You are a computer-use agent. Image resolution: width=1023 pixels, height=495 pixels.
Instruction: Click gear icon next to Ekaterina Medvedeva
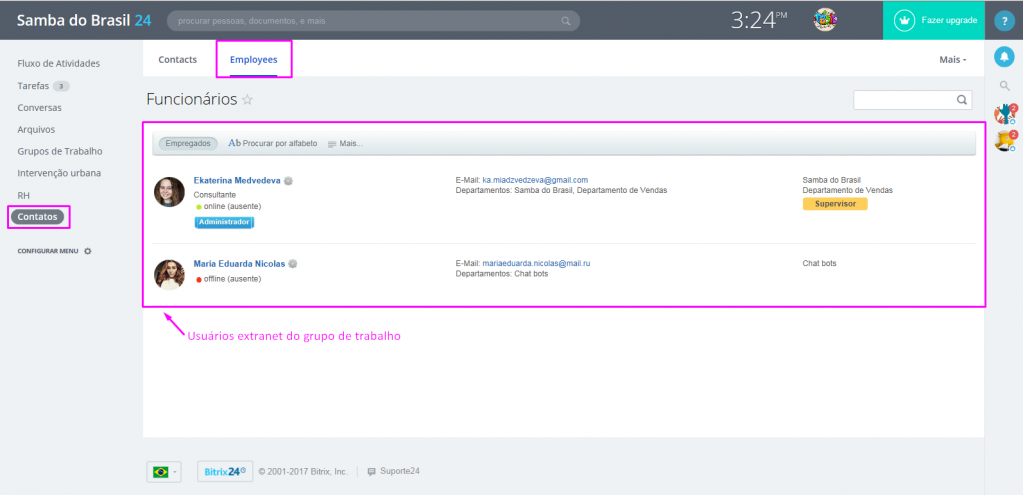[288, 181]
